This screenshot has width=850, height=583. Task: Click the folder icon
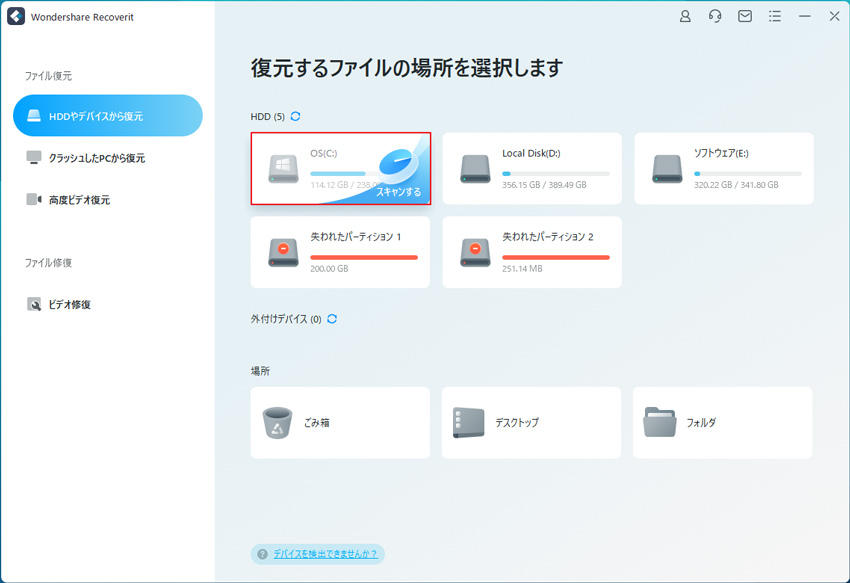660,422
